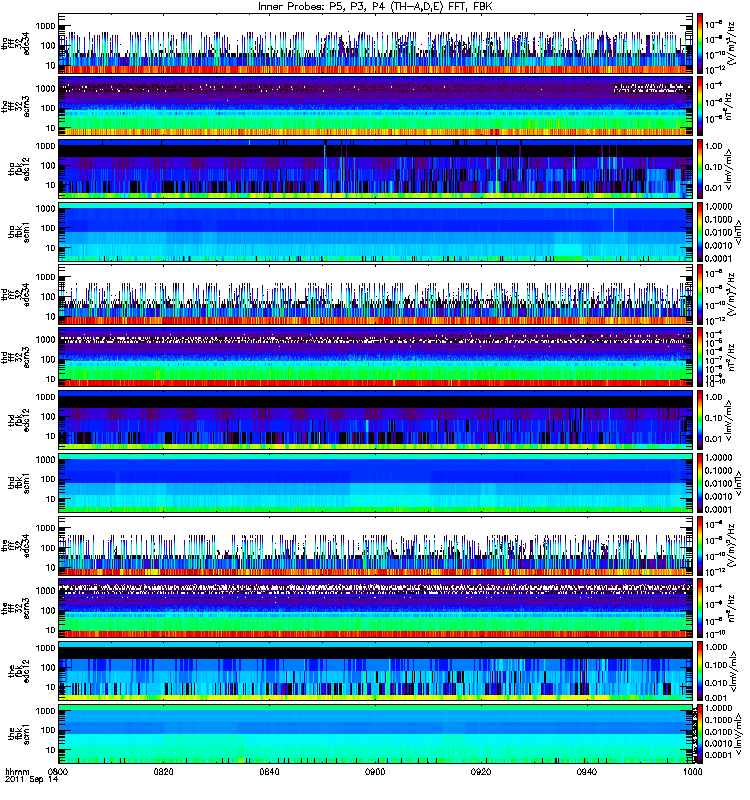
Task: Select the 0820 time axis label
Action: coord(164,771)
